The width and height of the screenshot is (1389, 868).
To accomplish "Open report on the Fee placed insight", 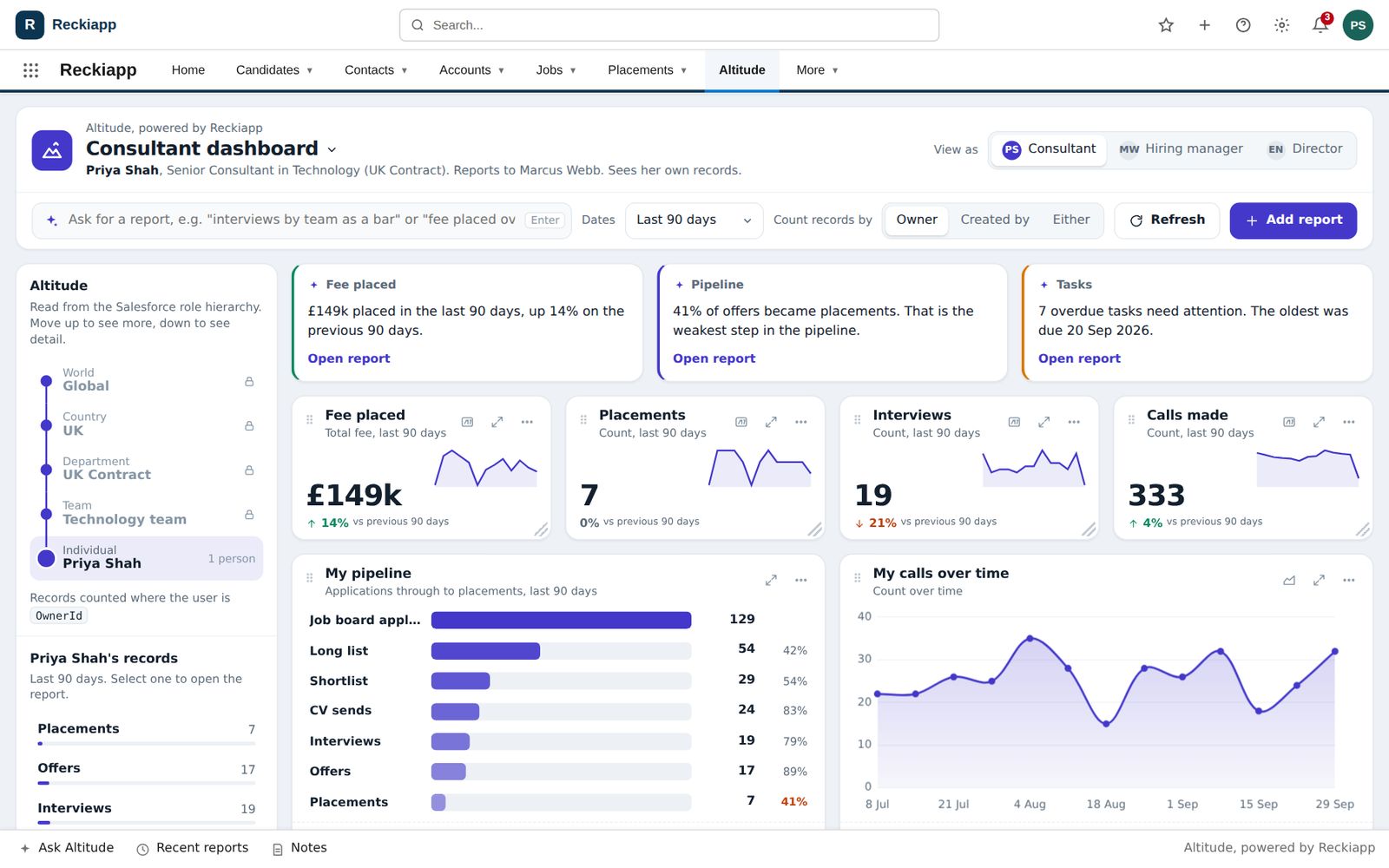I will pos(349,358).
